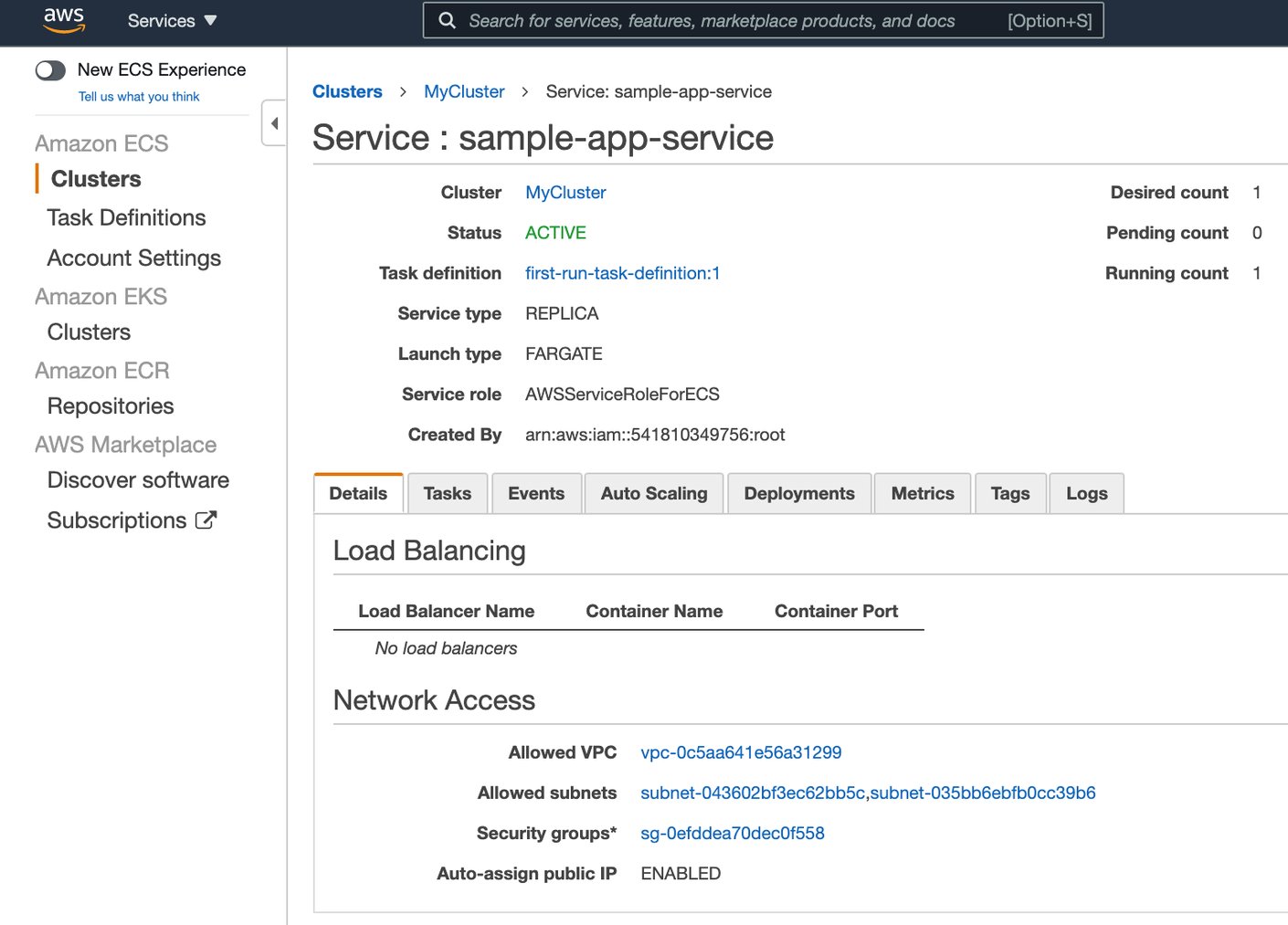
Task: View the vpc-0c5aa641e56a31299 details
Action: coord(742,752)
